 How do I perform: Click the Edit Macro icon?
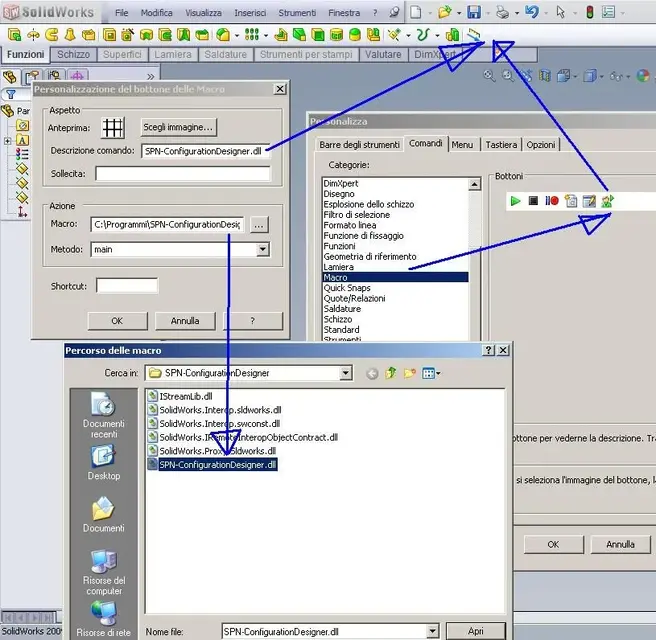(589, 201)
